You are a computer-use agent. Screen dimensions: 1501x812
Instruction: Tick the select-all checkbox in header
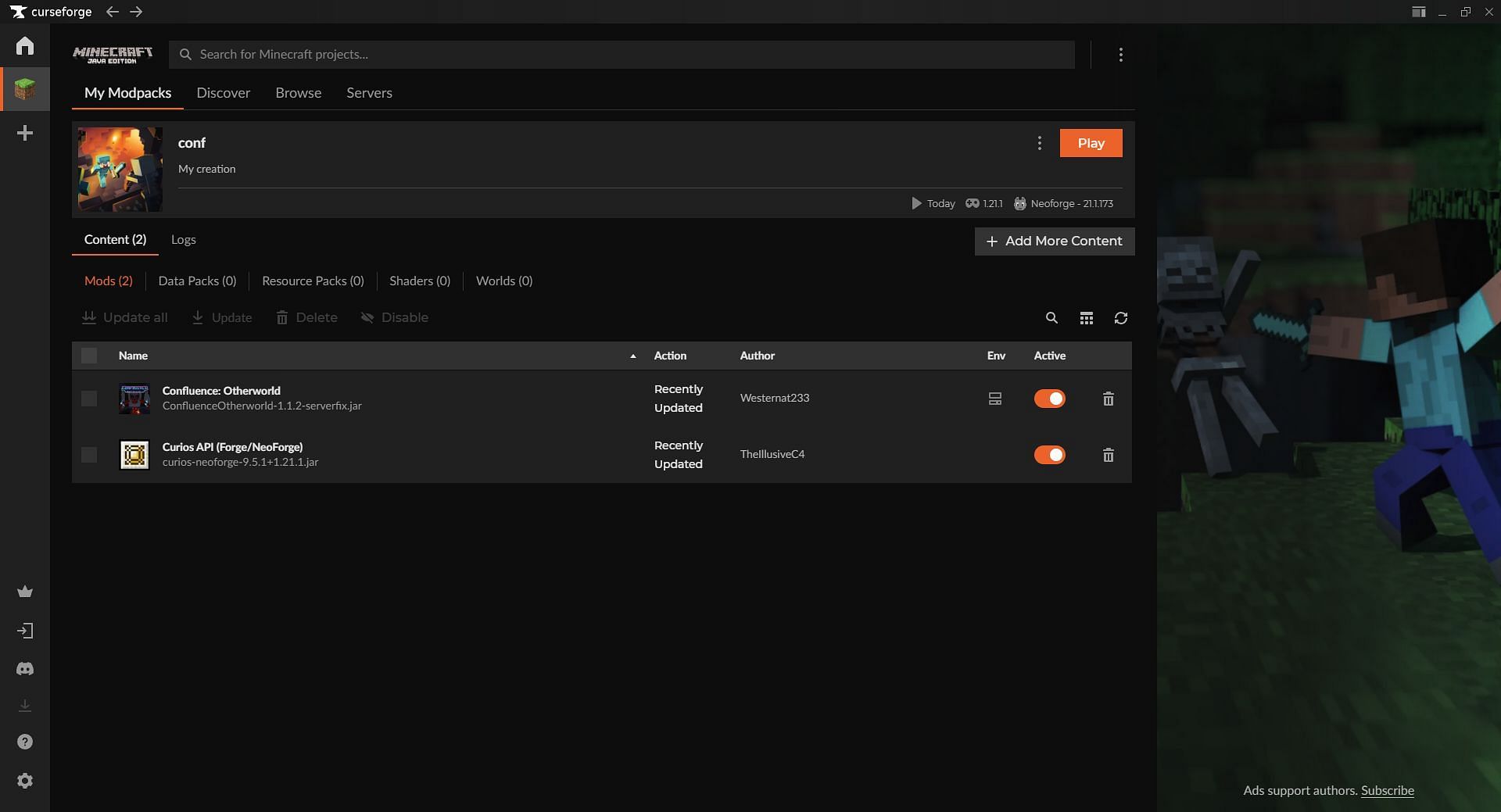tap(89, 356)
